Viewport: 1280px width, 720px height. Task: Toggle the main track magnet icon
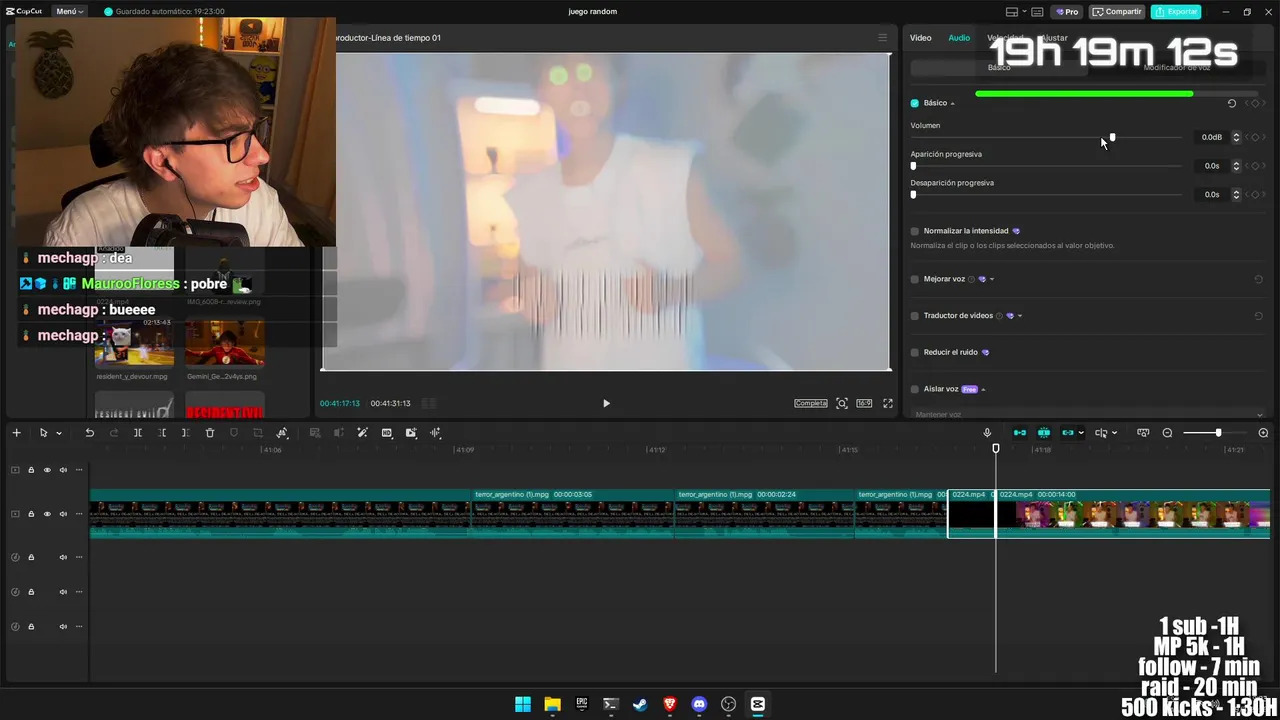[1020, 433]
